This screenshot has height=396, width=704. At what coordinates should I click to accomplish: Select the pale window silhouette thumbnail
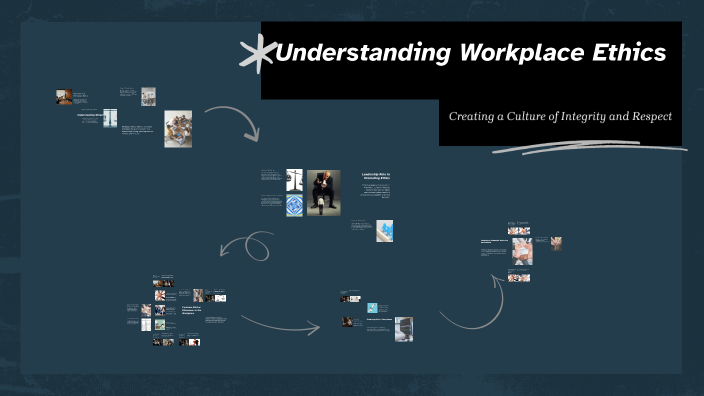(110, 118)
